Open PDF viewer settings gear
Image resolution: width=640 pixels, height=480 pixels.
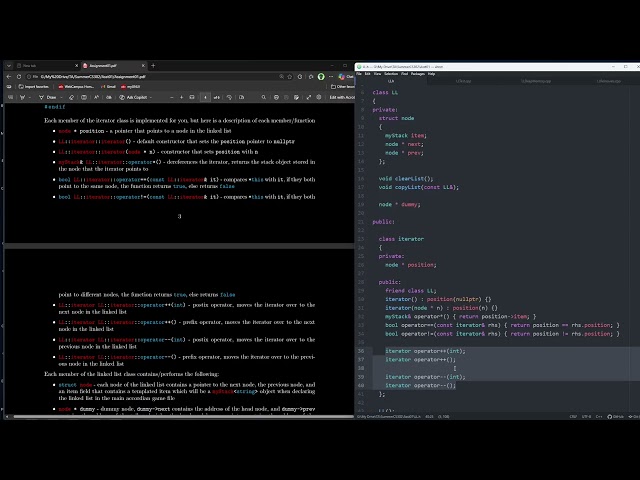(x=319, y=97)
